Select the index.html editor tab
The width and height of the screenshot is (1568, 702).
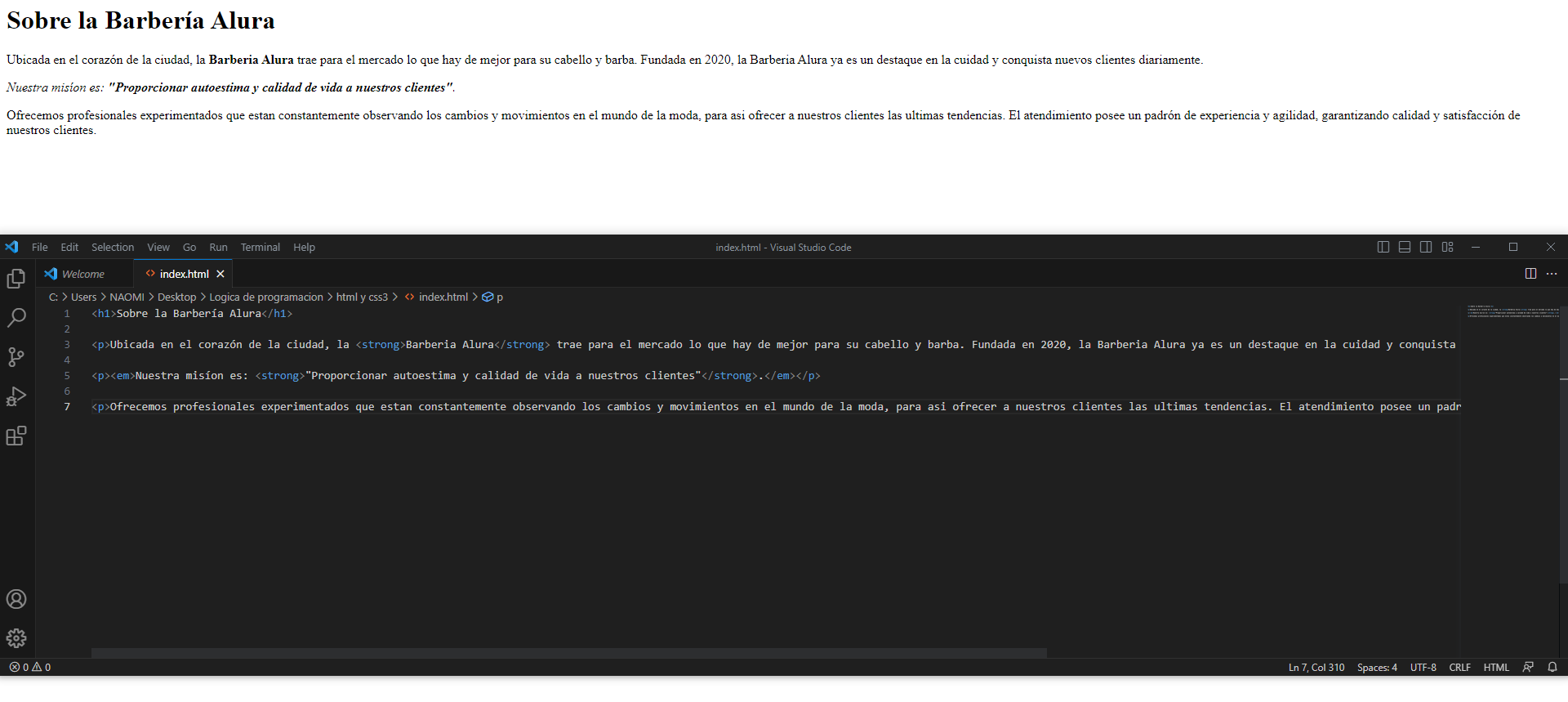pos(184,274)
